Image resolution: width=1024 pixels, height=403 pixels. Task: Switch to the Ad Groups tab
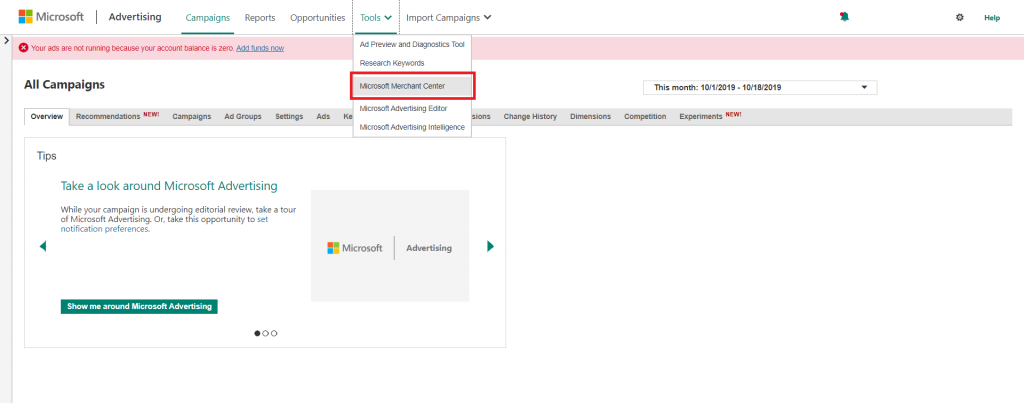click(x=243, y=116)
